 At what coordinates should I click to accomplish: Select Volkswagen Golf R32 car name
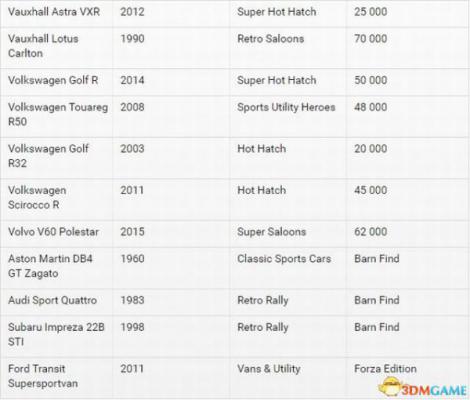48,156
